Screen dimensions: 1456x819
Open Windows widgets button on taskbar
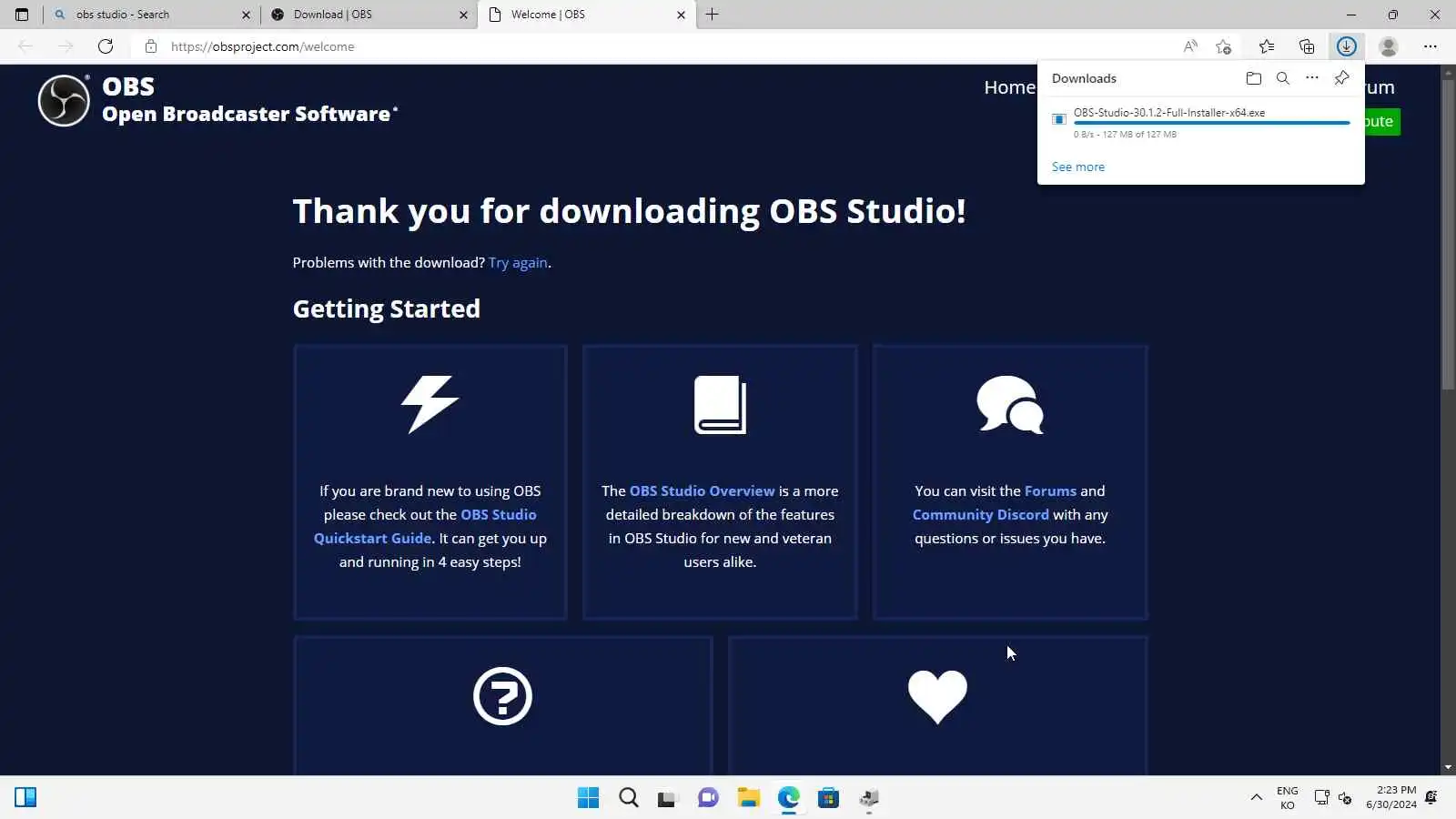coord(25,797)
